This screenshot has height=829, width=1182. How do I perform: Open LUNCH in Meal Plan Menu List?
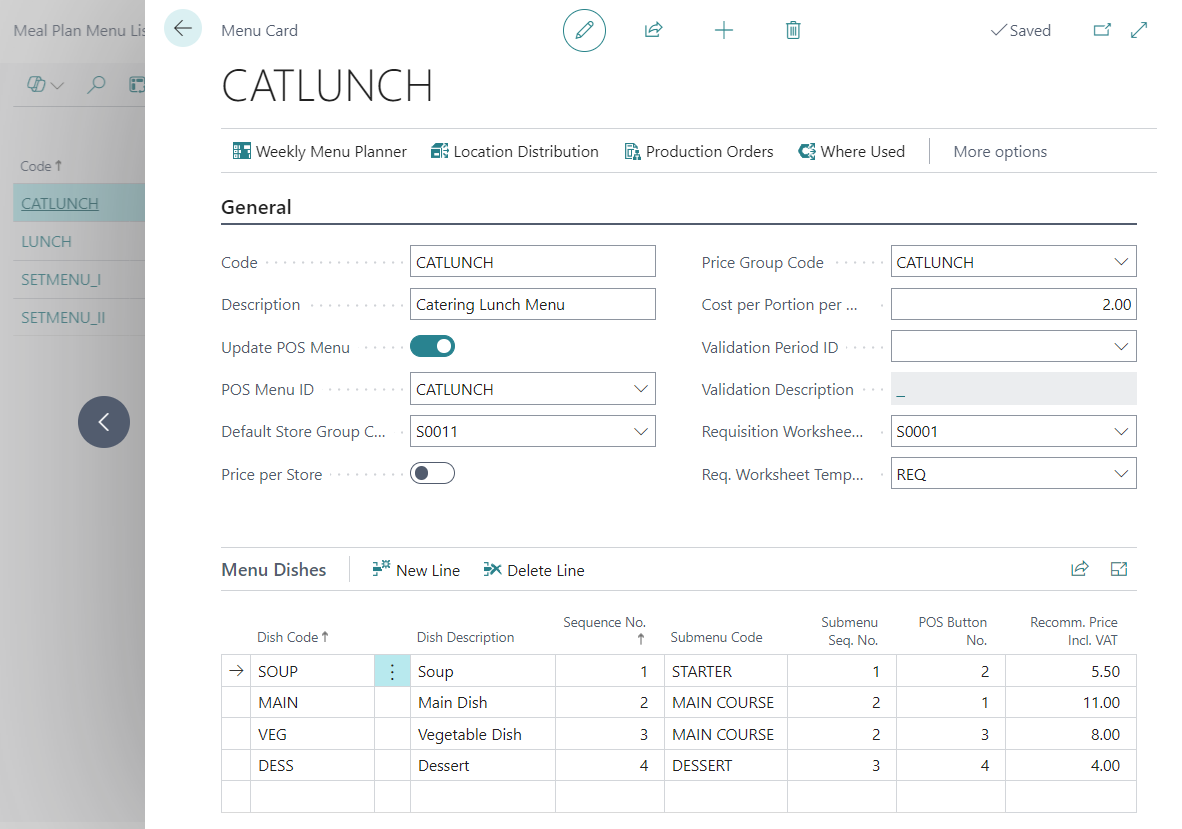tap(46, 241)
